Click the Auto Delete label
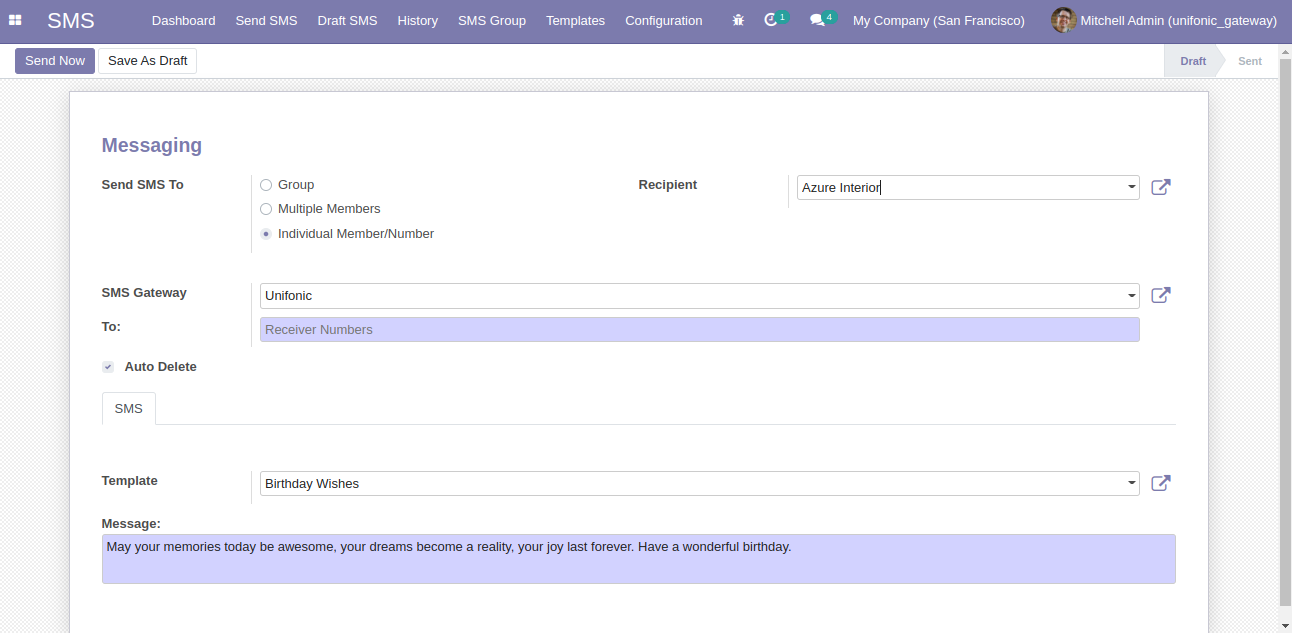Screen dimensions: 1292x633 (x=161, y=367)
